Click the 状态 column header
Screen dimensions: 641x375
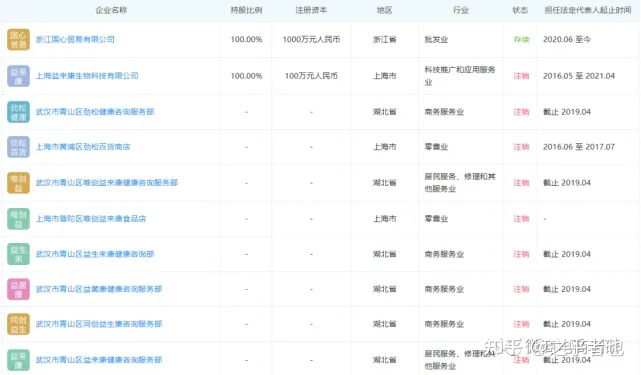coord(520,10)
